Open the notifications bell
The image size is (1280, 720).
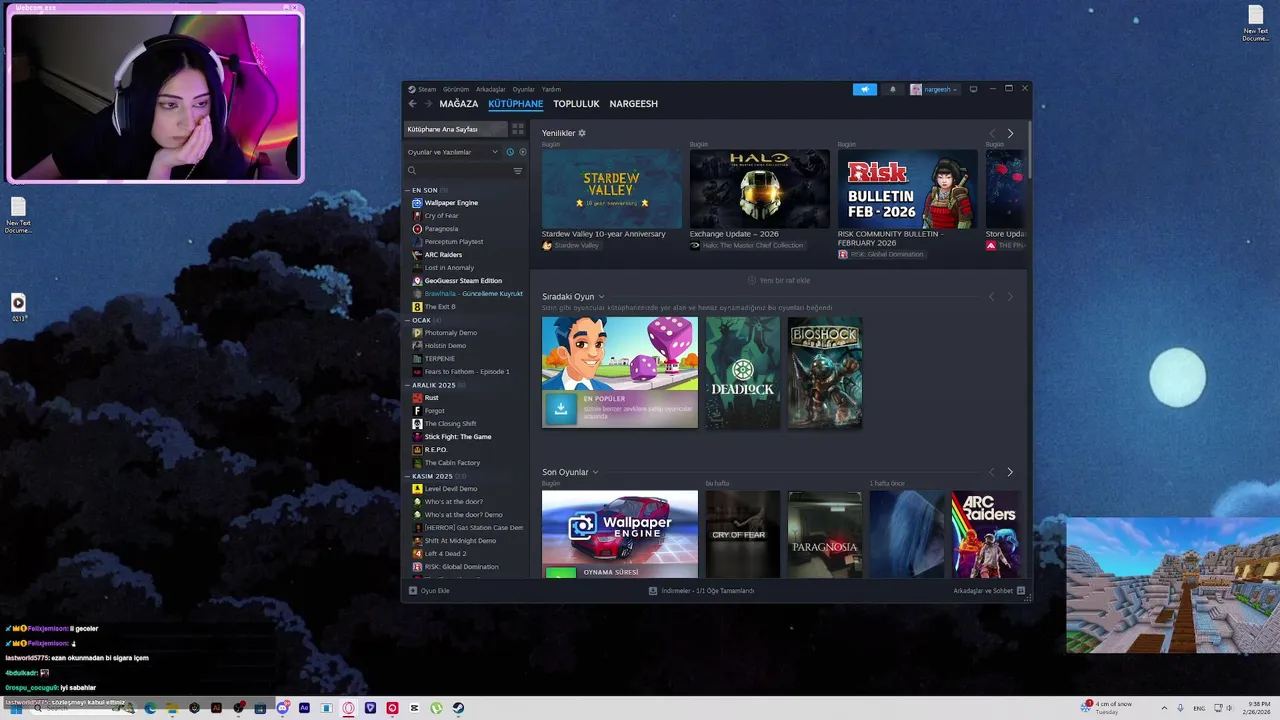[893, 89]
